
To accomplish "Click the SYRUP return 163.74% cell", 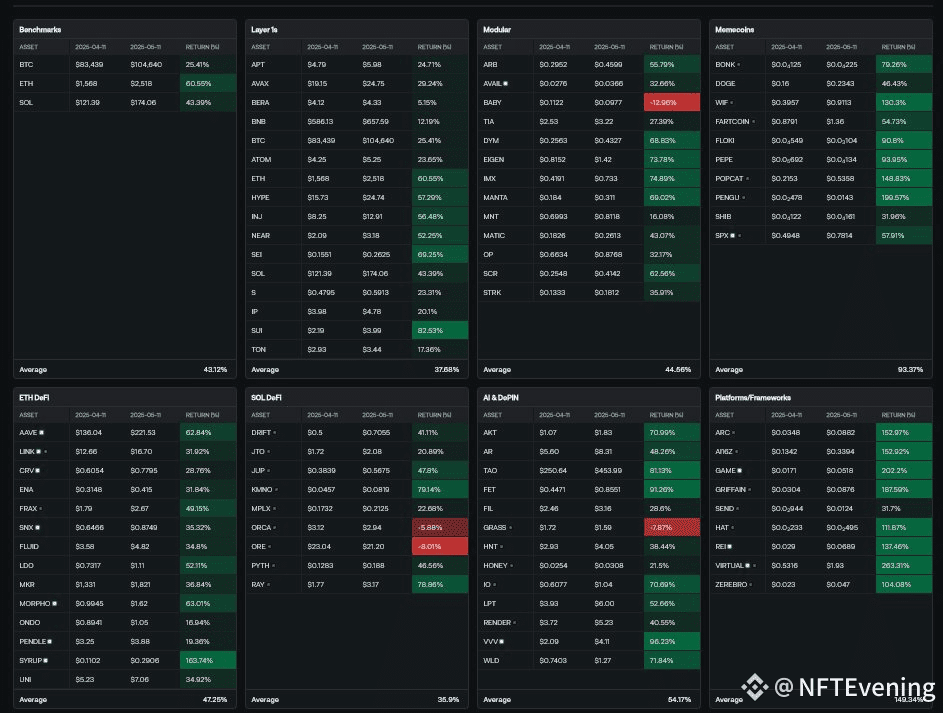I will pos(207,661).
